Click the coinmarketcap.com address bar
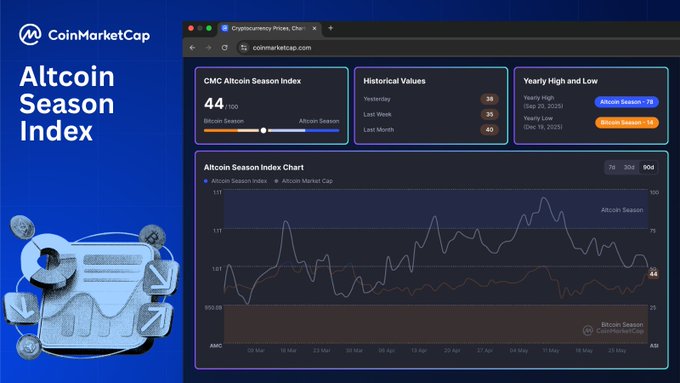Viewport: 680px width, 383px height. (x=282, y=48)
